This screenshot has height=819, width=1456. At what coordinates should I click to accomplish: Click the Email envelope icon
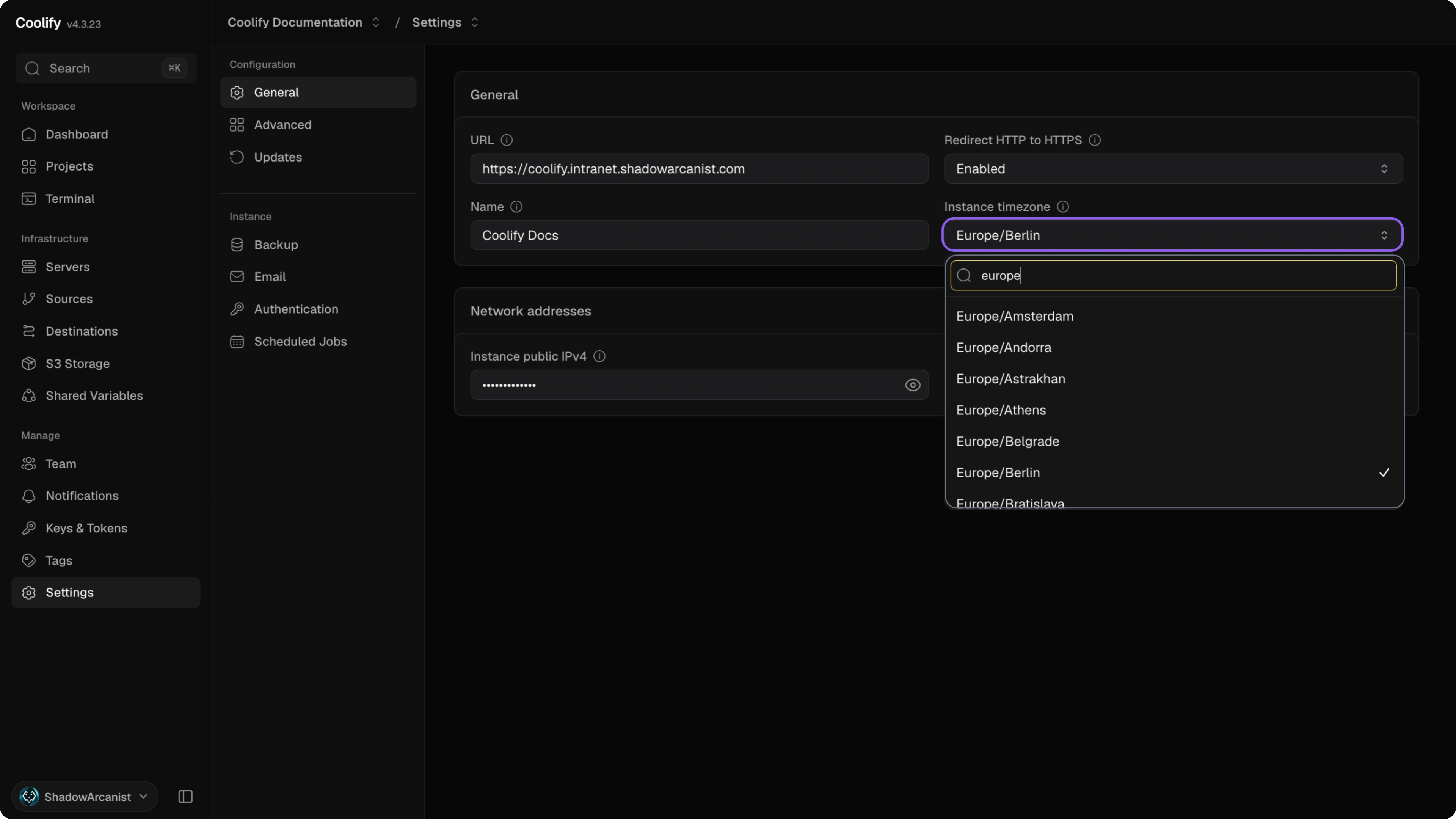click(237, 276)
